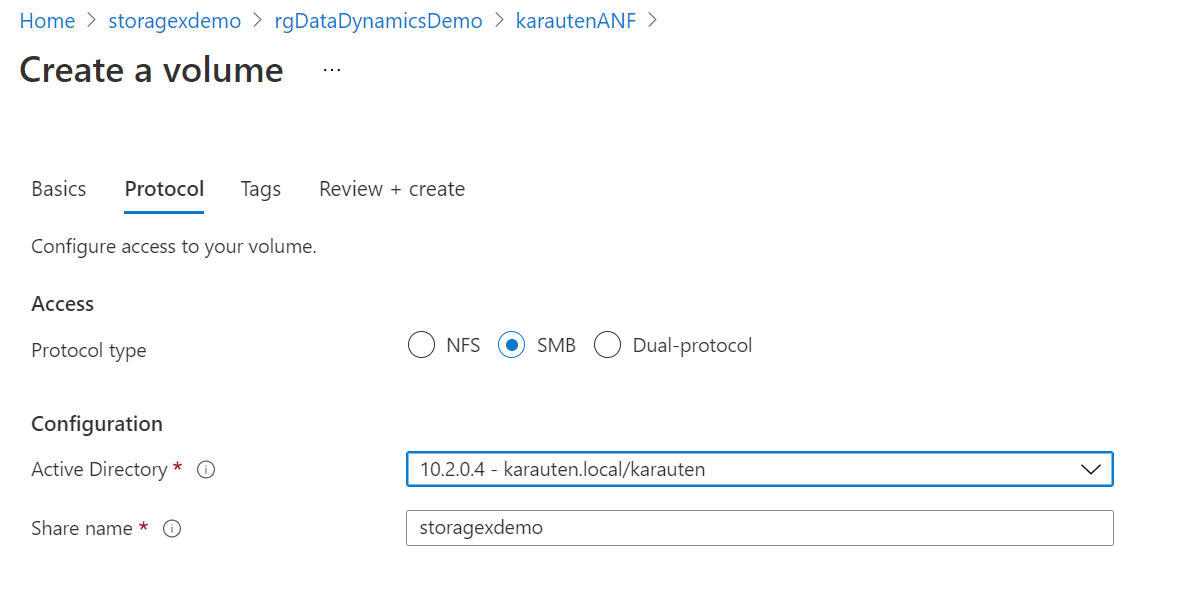
Task: Click the chevron after karautenANF breadcrumb
Action: (655, 20)
